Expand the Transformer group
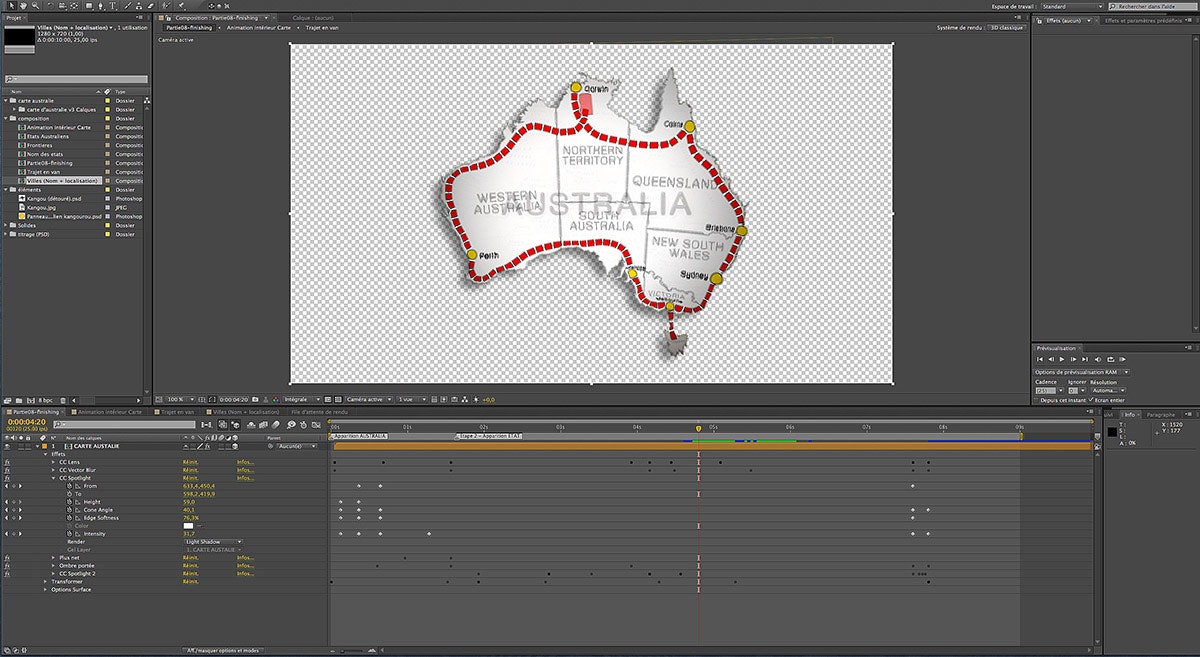This screenshot has height=657, width=1200. [45, 581]
